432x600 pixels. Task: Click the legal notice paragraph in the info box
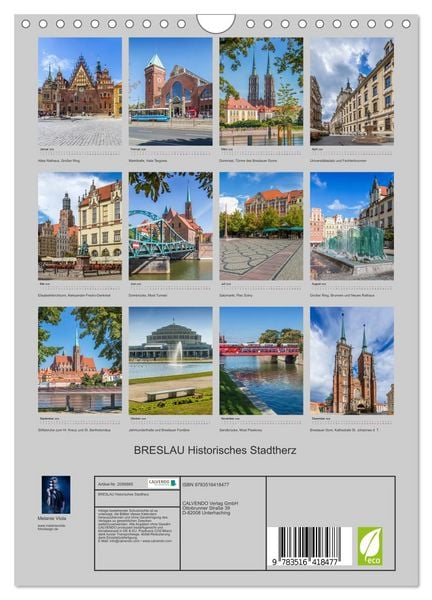coord(135,526)
